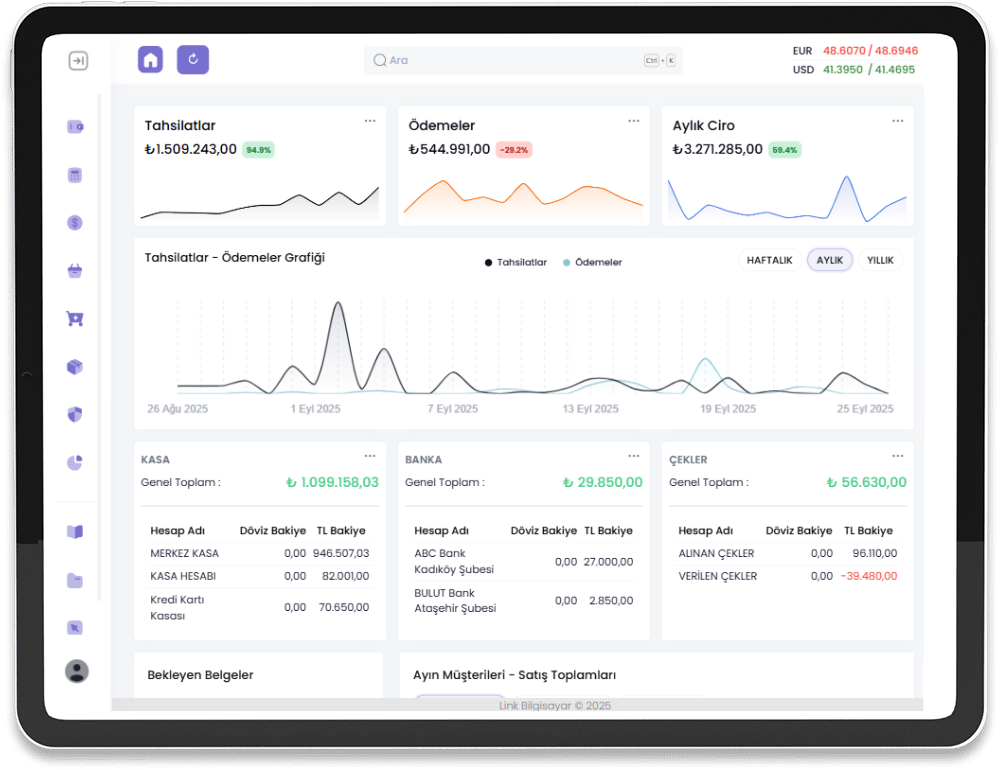Open the dollar coin icon in sidebar
Screen dimensions: 1000x770
click(75, 223)
